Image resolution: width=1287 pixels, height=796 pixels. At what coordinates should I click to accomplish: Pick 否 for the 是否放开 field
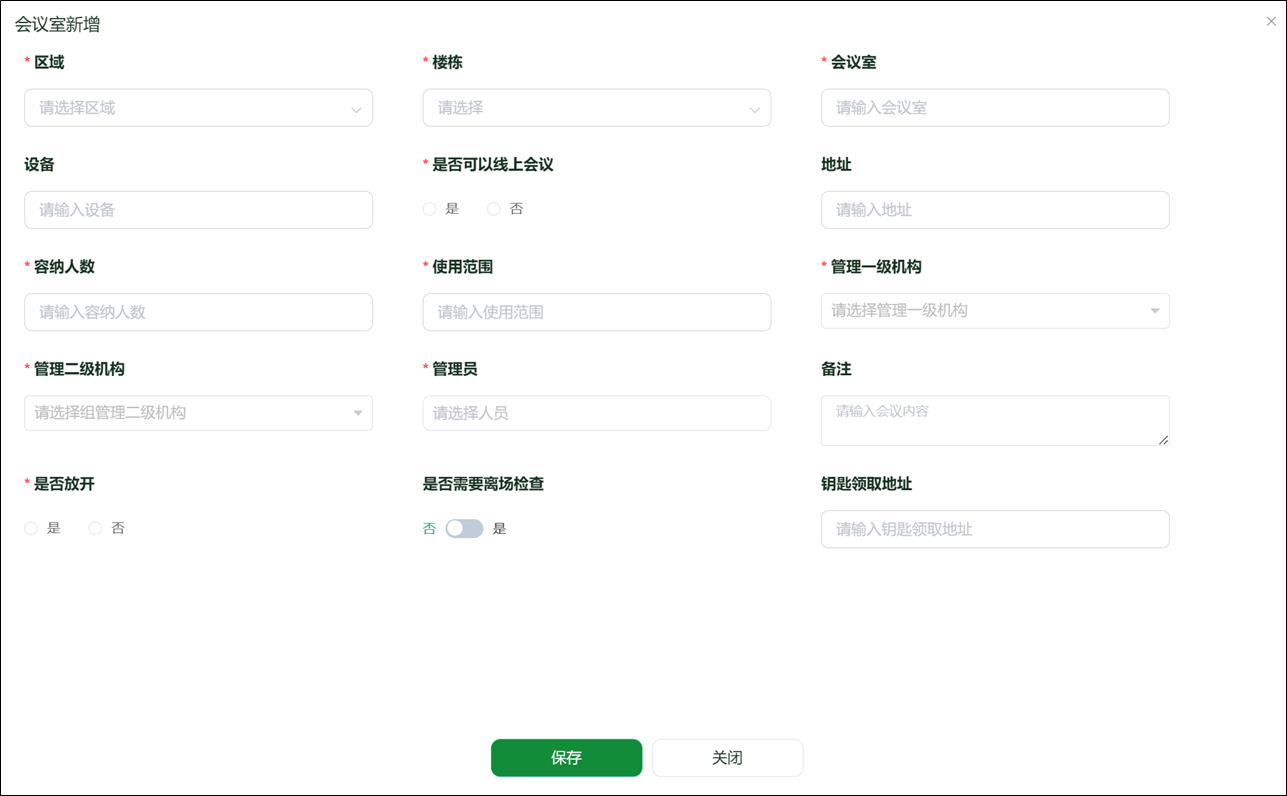click(93, 527)
